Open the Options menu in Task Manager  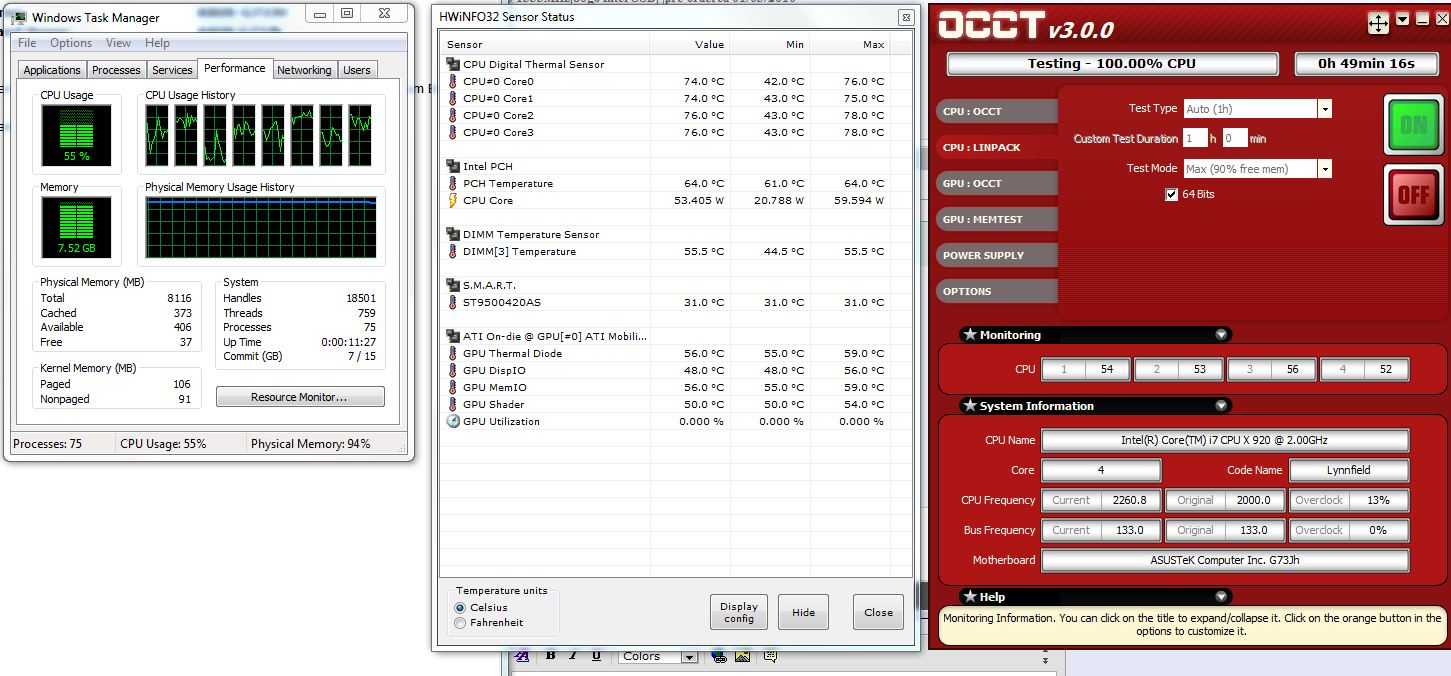71,43
